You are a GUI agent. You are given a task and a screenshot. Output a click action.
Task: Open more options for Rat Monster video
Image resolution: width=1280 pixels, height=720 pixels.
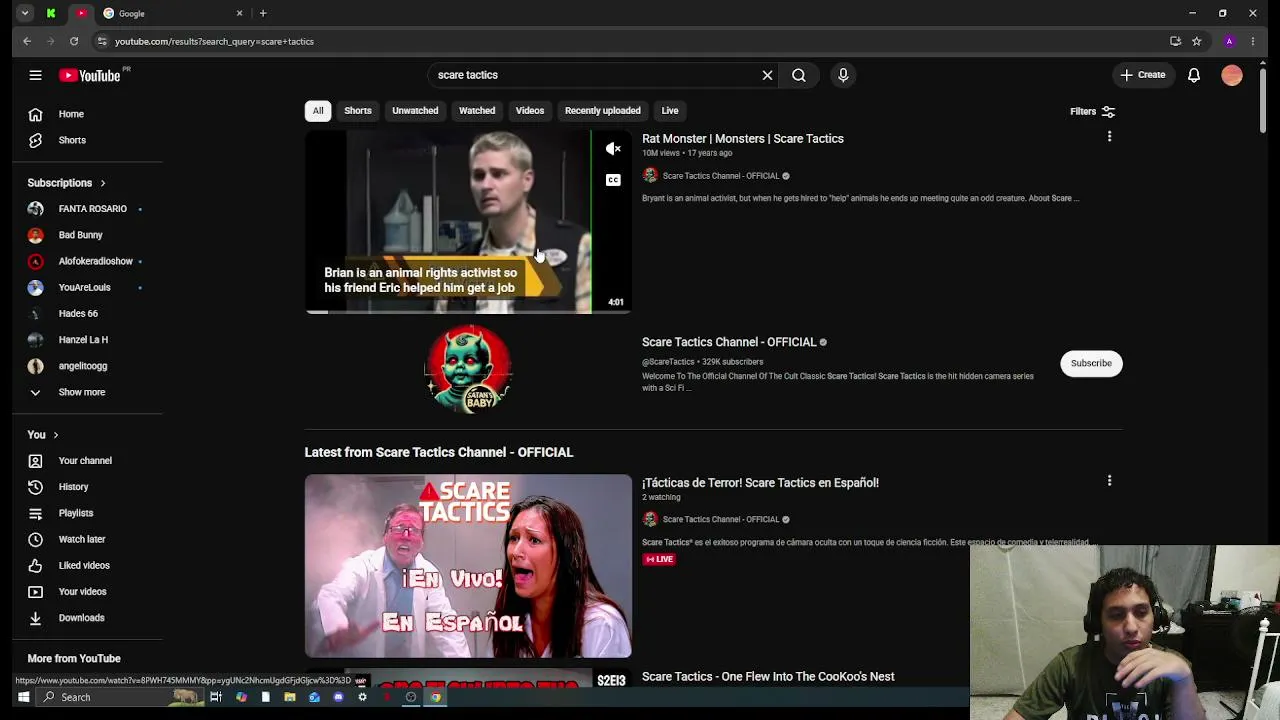1109,137
